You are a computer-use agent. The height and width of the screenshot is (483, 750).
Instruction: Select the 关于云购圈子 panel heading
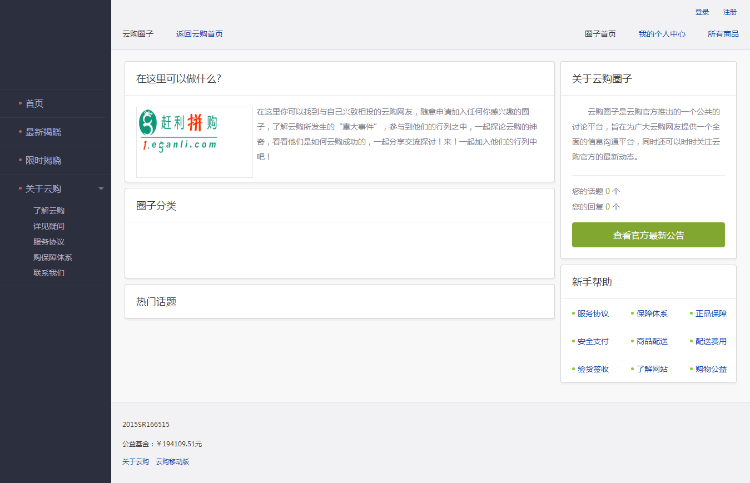pos(602,79)
